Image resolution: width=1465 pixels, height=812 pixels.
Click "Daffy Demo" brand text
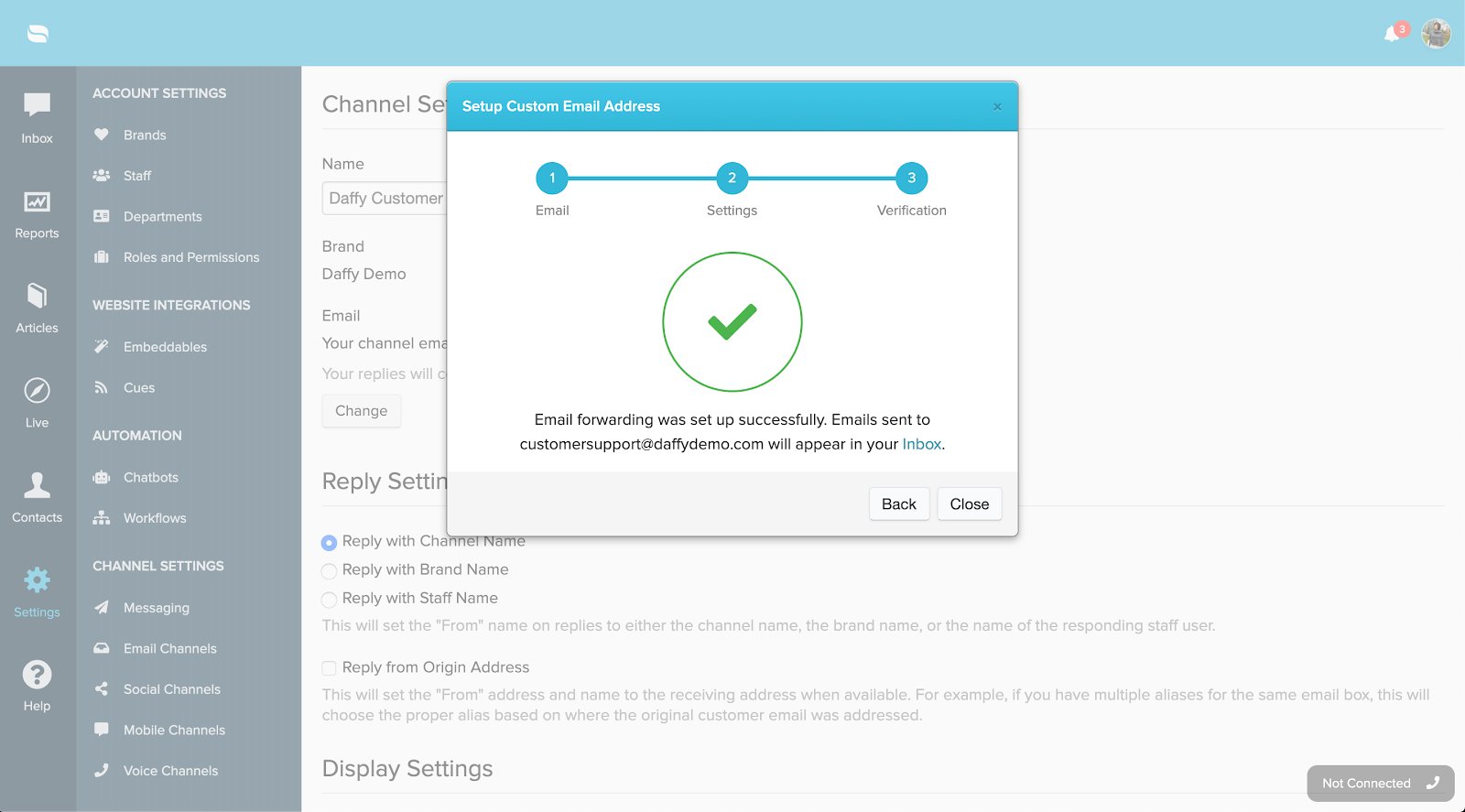click(364, 274)
